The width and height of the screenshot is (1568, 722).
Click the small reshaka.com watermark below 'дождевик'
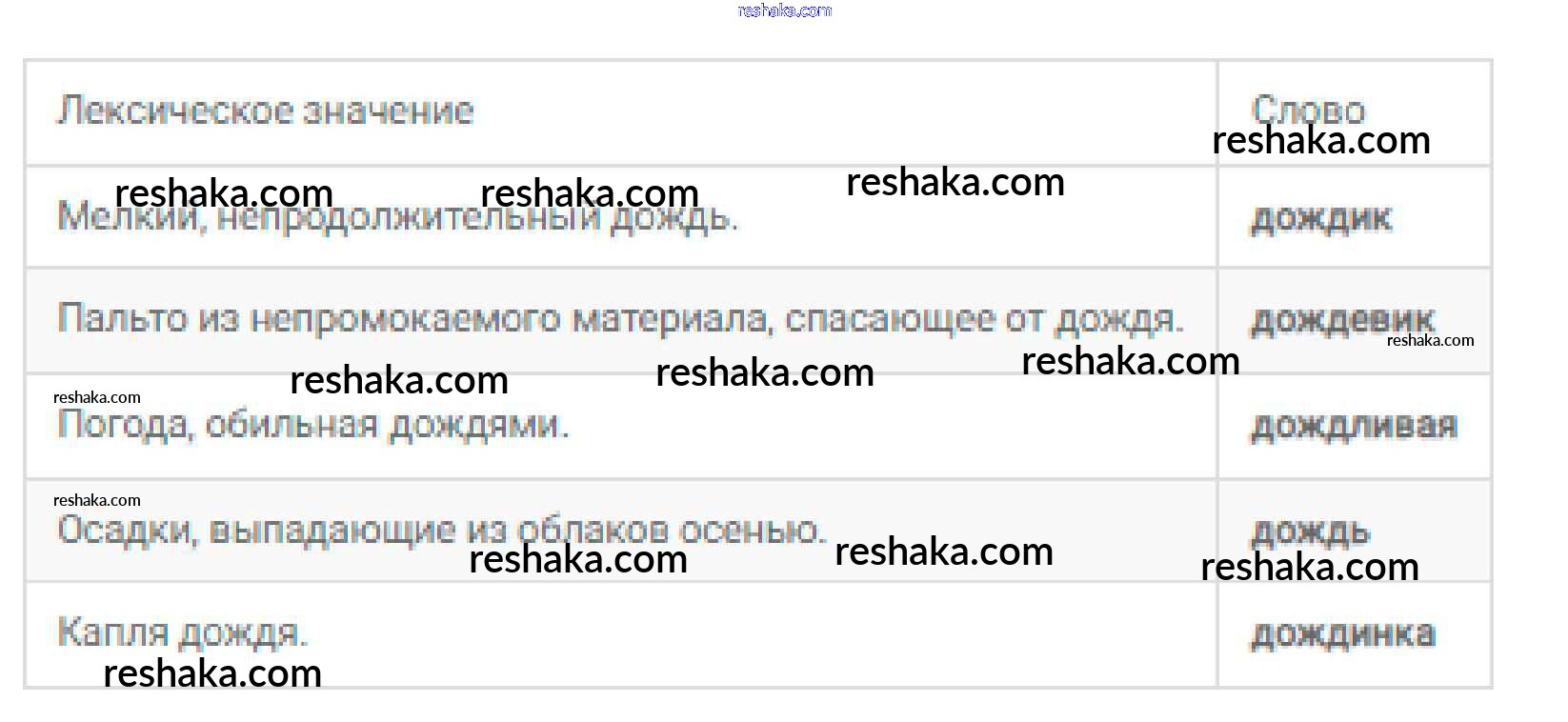click(1431, 340)
